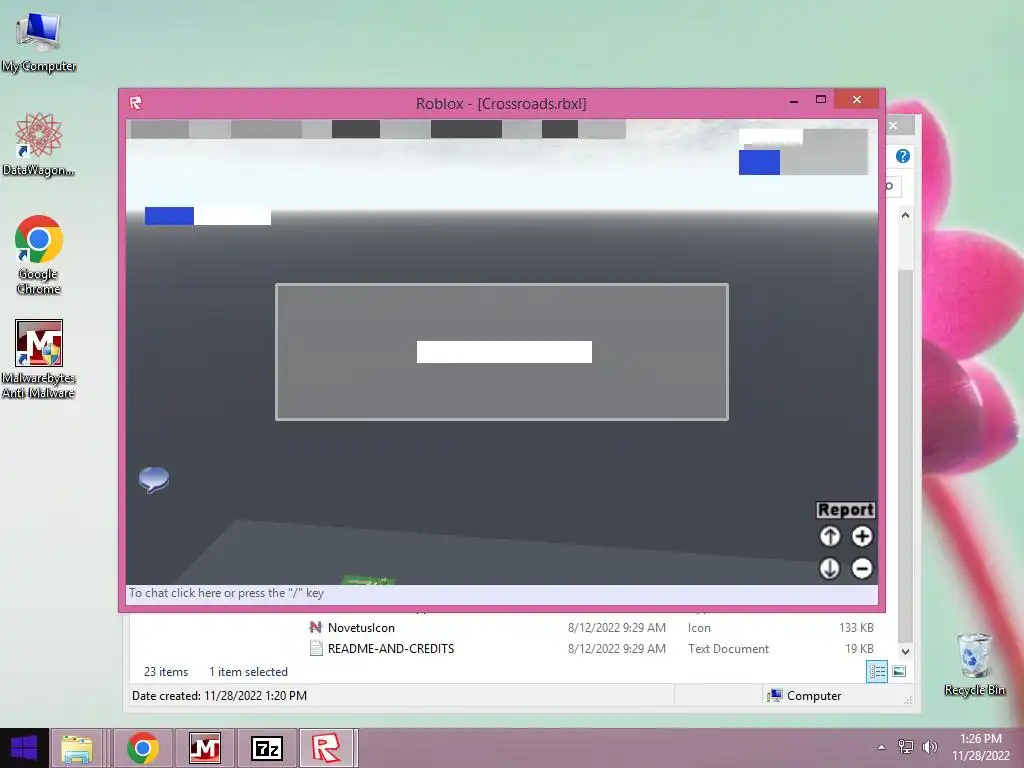Screen dimensions: 1024x768
Task: Show hidden system tray icons
Action: (881, 747)
